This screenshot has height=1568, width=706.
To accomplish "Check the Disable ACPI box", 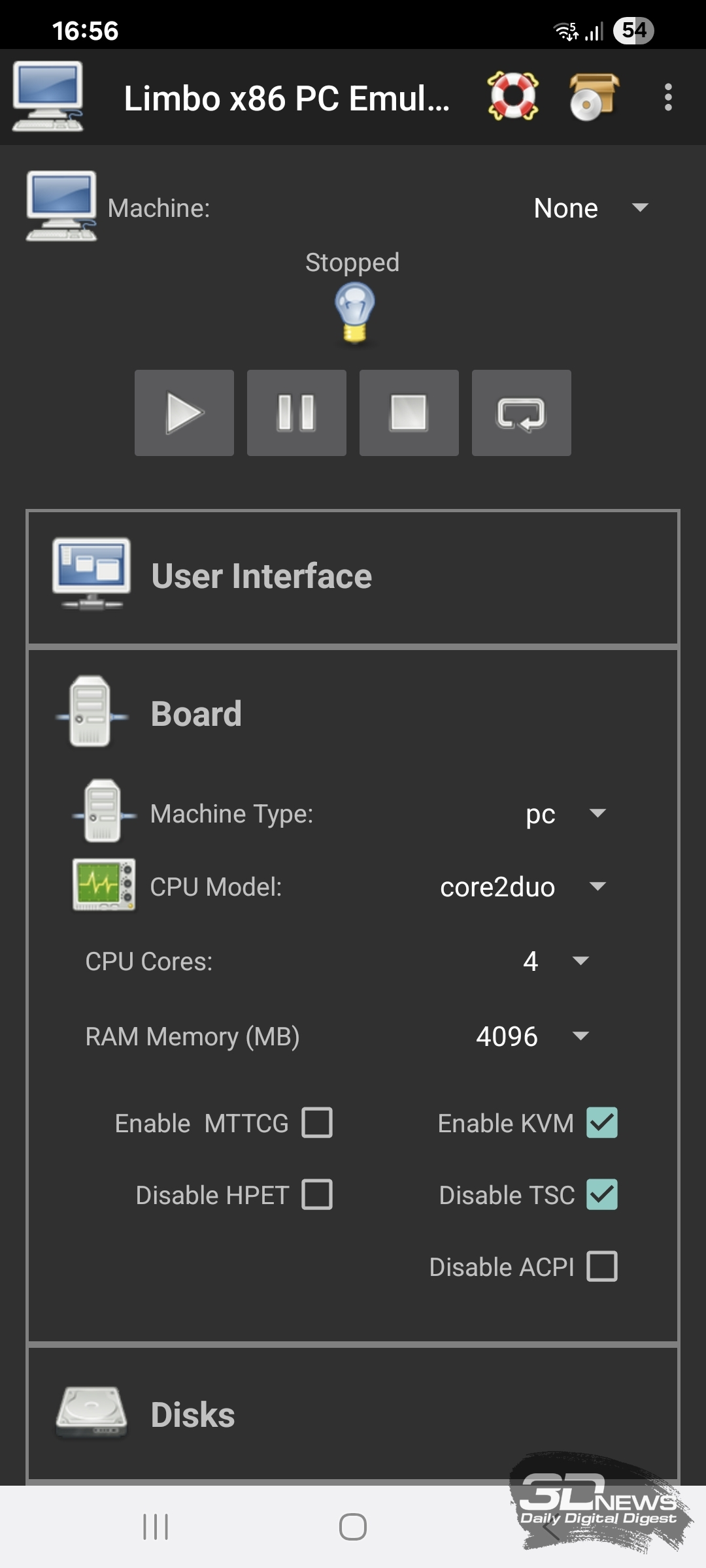I will [601, 1266].
